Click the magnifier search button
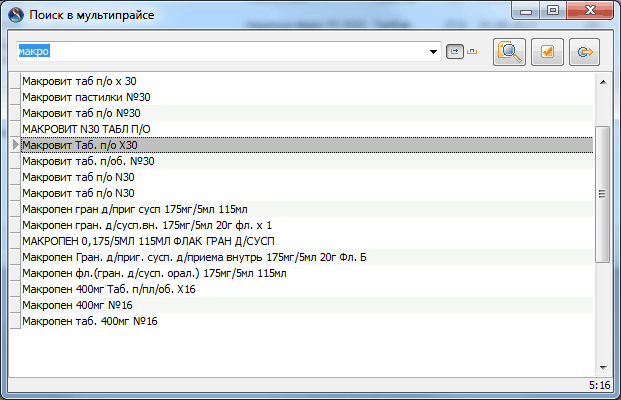This screenshot has height=400, width=621. [509, 52]
